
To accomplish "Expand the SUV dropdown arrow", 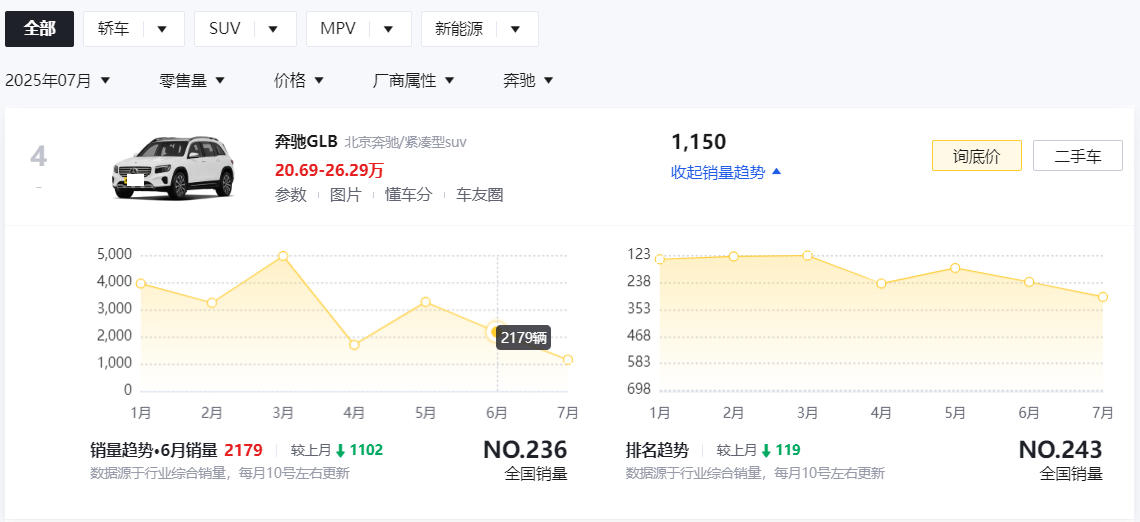I will pyautogui.click(x=273, y=29).
